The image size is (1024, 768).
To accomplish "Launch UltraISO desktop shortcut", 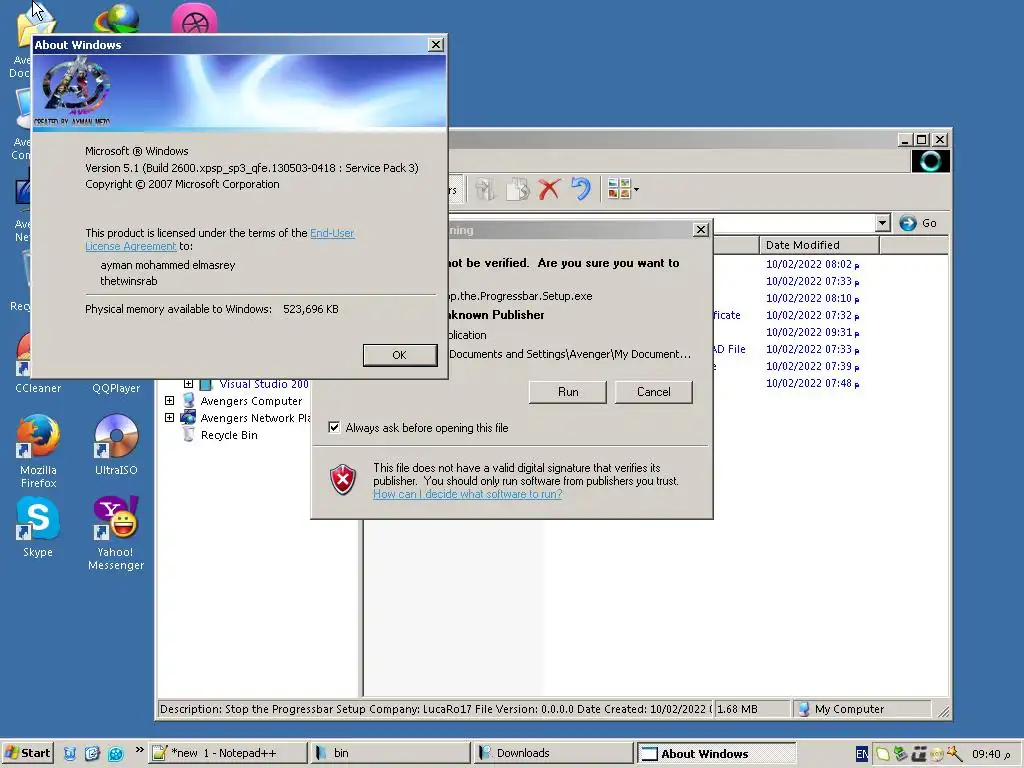I will 116,444.
